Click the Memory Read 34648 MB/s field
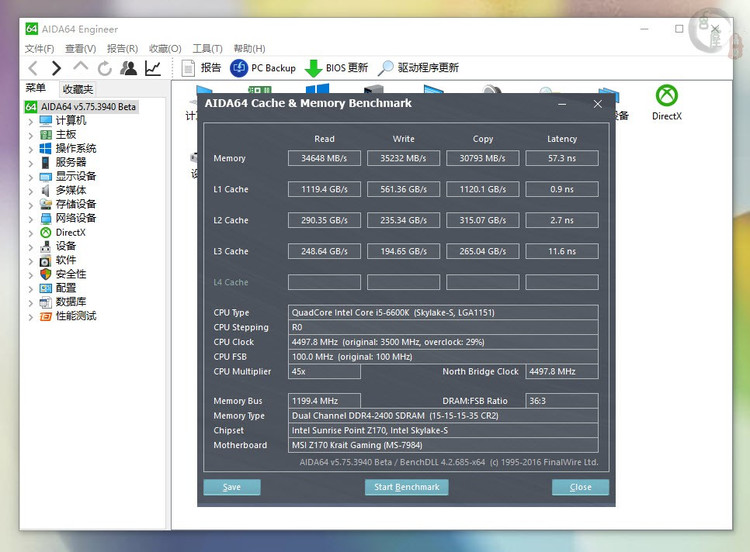Viewport: 750px width, 552px height. point(324,158)
